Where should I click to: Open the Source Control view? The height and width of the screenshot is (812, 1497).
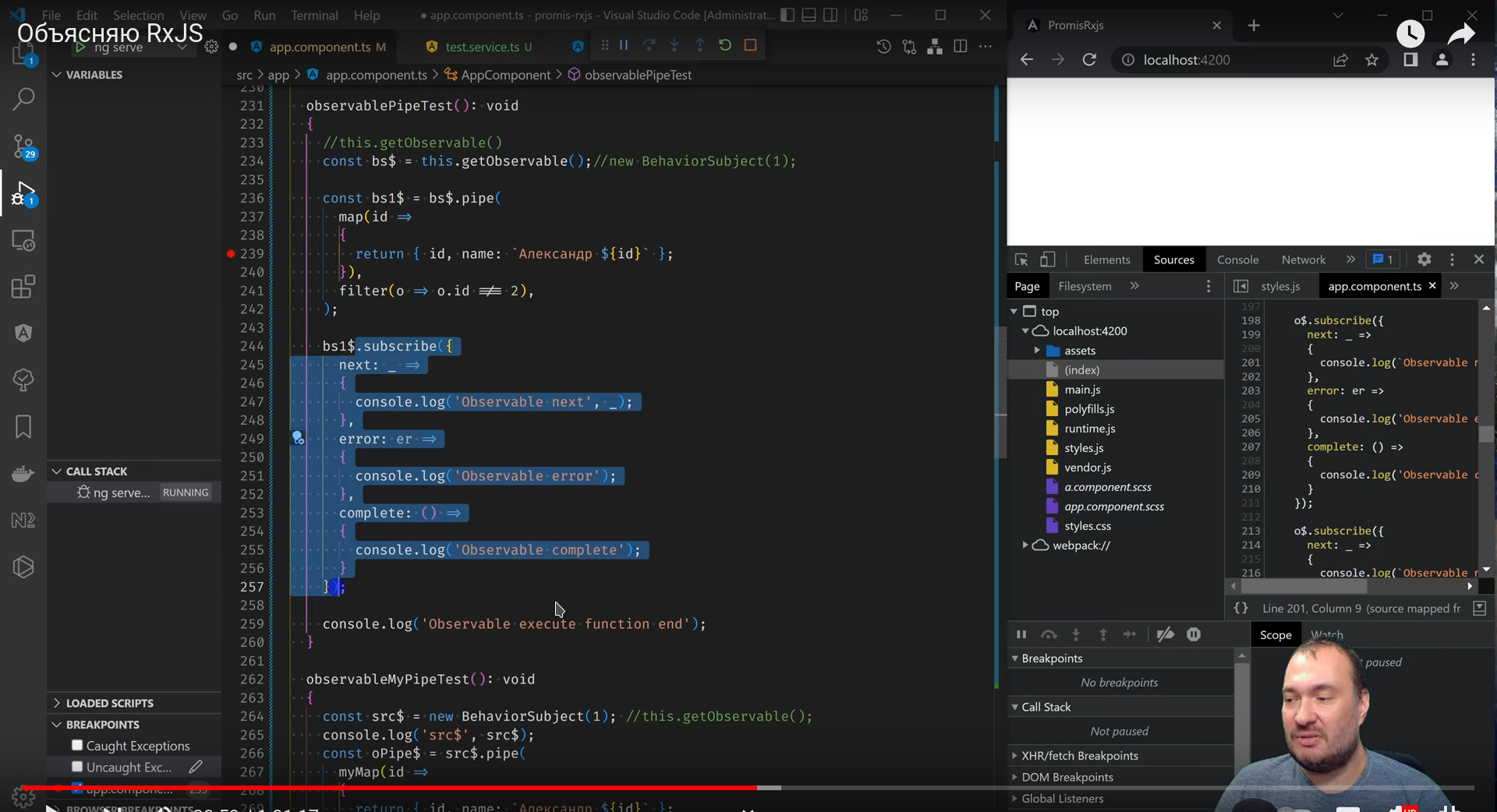click(23, 146)
